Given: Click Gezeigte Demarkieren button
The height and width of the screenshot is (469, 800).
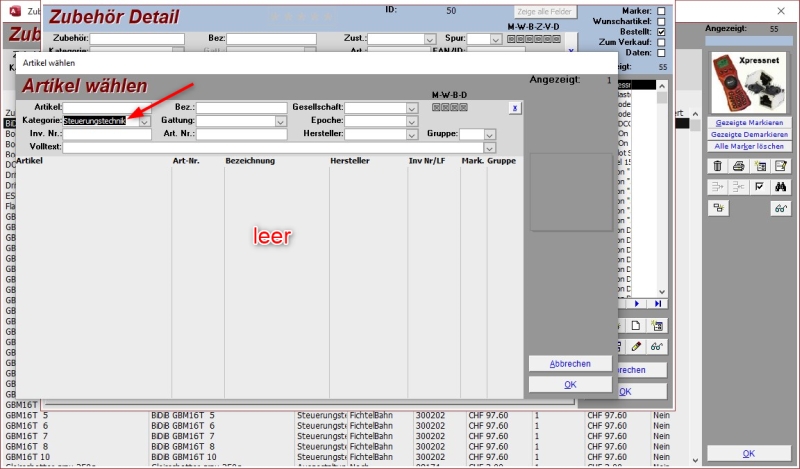Looking at the screenshot, I should point(749,135).
